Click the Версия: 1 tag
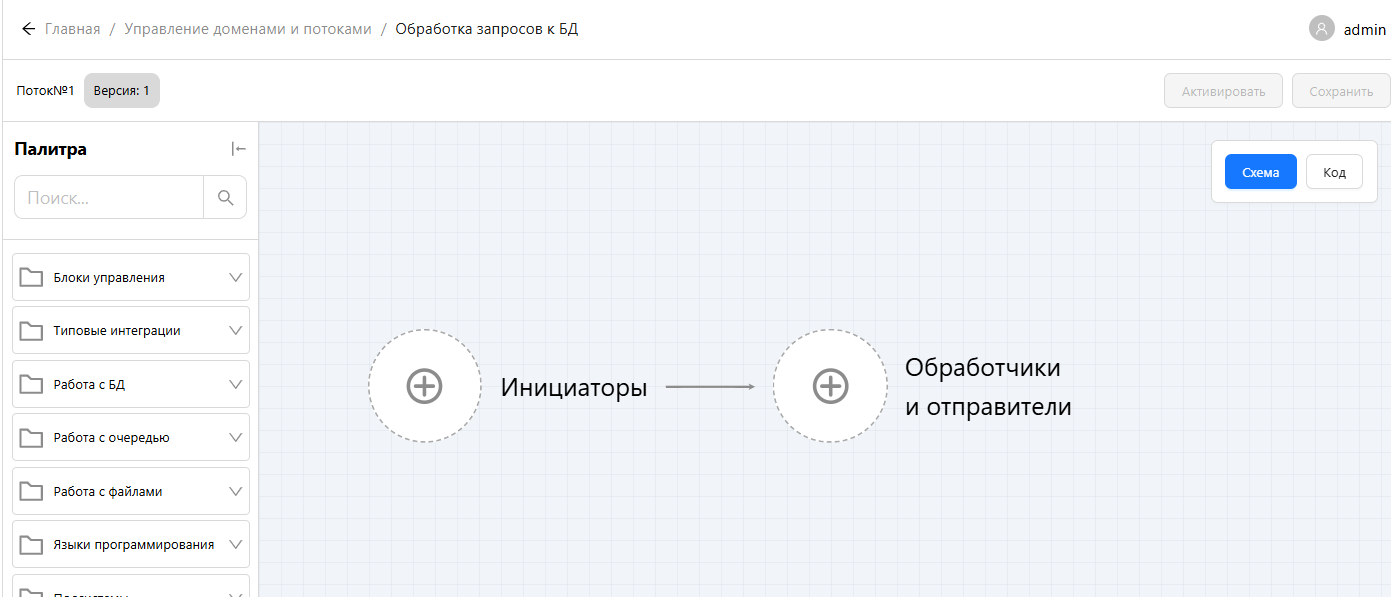Image resolution: width=1391 pixels, height=597 pixels. click(x=121, y=90)
